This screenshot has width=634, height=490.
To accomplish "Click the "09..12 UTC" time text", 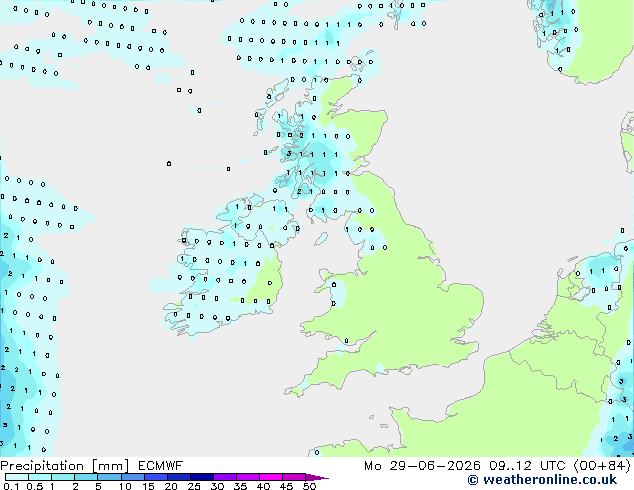I will (x=527, y=466).
